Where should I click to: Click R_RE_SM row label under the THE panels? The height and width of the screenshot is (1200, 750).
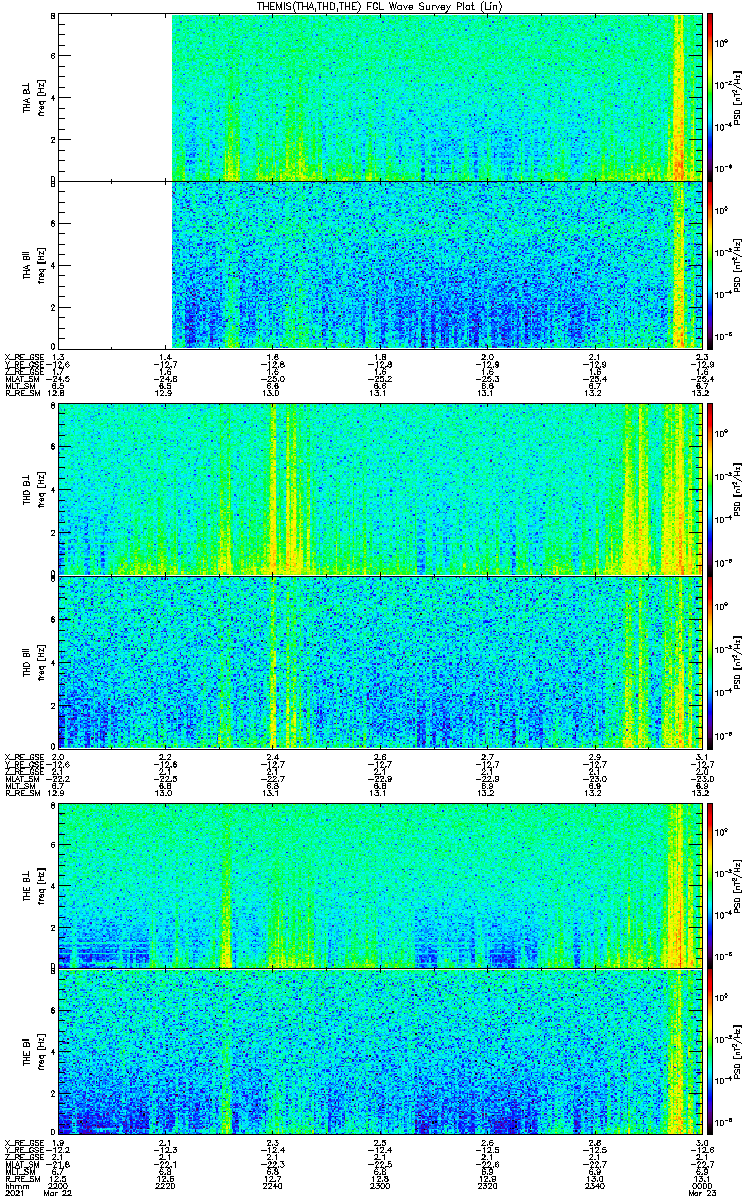coord(22,1178)
